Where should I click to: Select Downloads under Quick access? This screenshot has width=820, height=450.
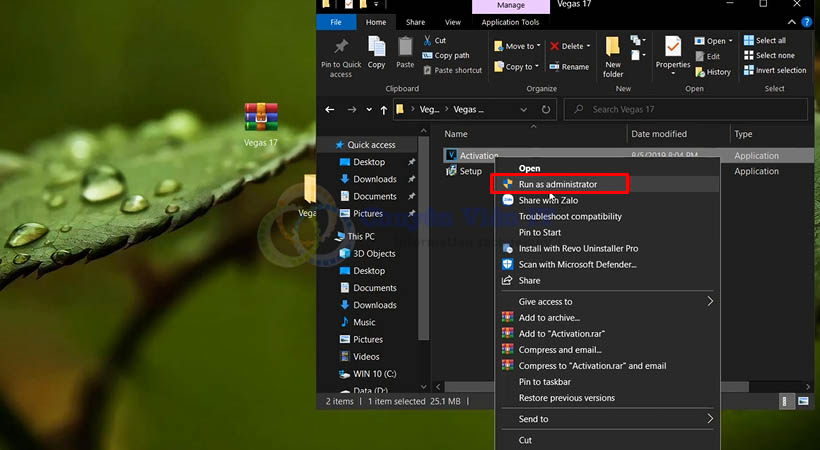pyautogui.click(x=375, y=179)
